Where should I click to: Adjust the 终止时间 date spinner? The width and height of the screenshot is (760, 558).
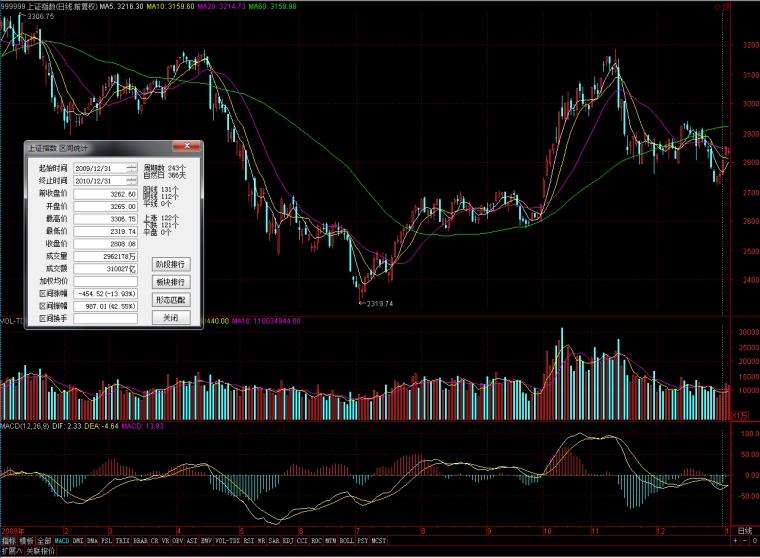(x=131, y=181)
